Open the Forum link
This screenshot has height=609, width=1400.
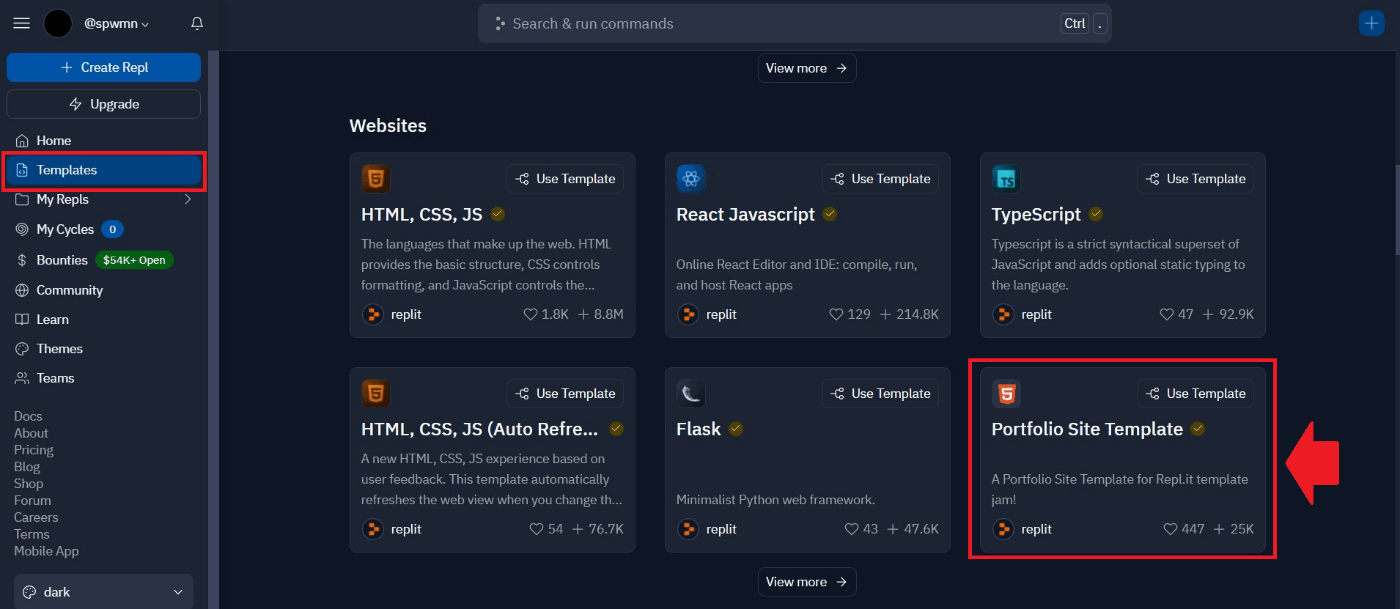click(33, 501)
